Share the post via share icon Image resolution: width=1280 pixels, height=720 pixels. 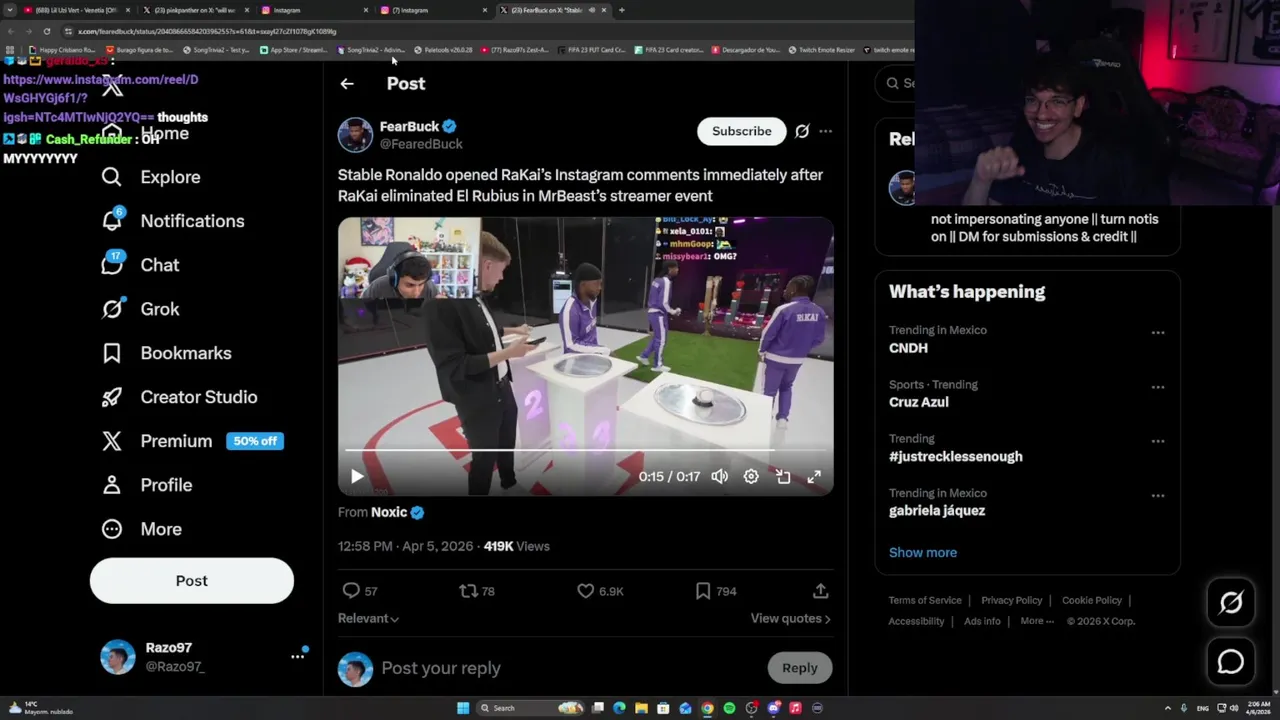tap(820, 591)
